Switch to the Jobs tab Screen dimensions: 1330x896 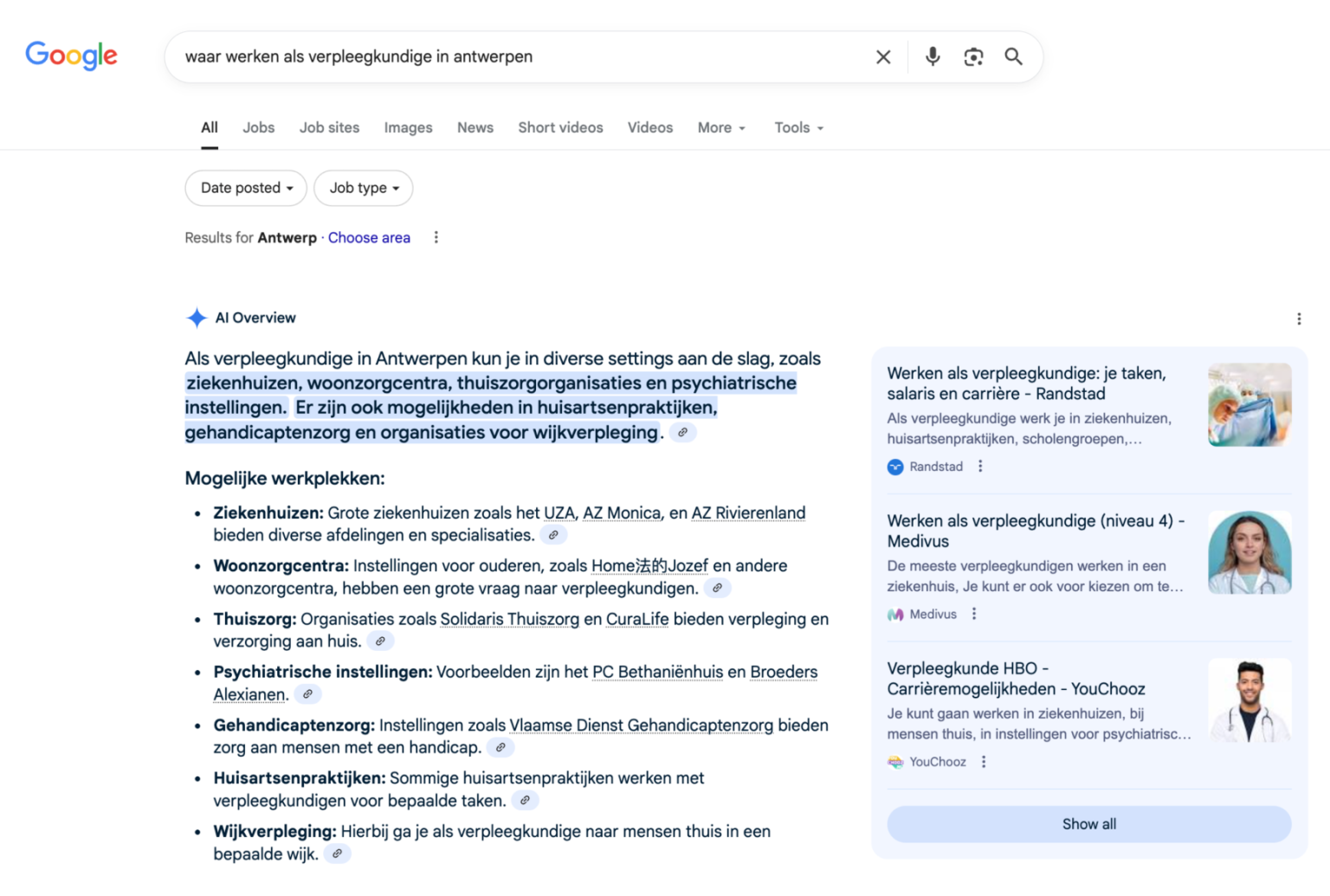click(x=258, y=127)
